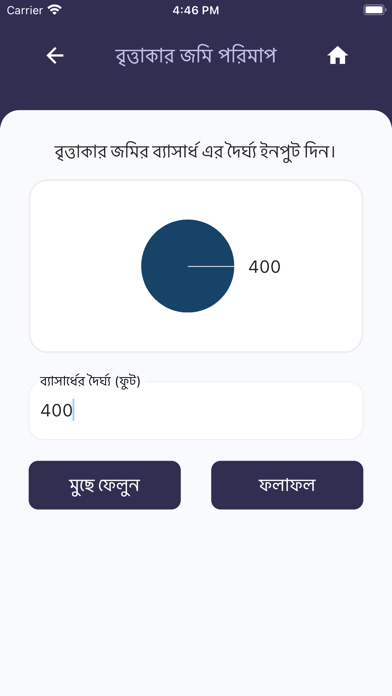
Task: Click the instruction text about ব্যাসার্ধ ইনপুট
Action: pos(195,152)
